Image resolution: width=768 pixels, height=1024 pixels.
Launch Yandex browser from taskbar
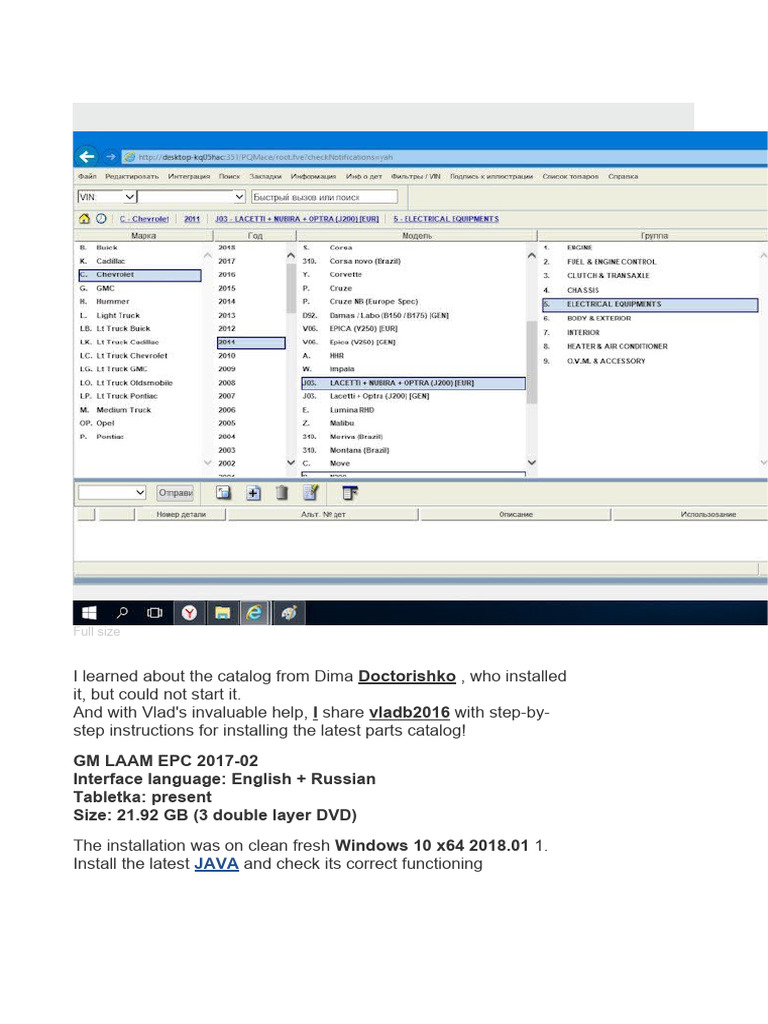pyautogui.click(x=188, y=613)
